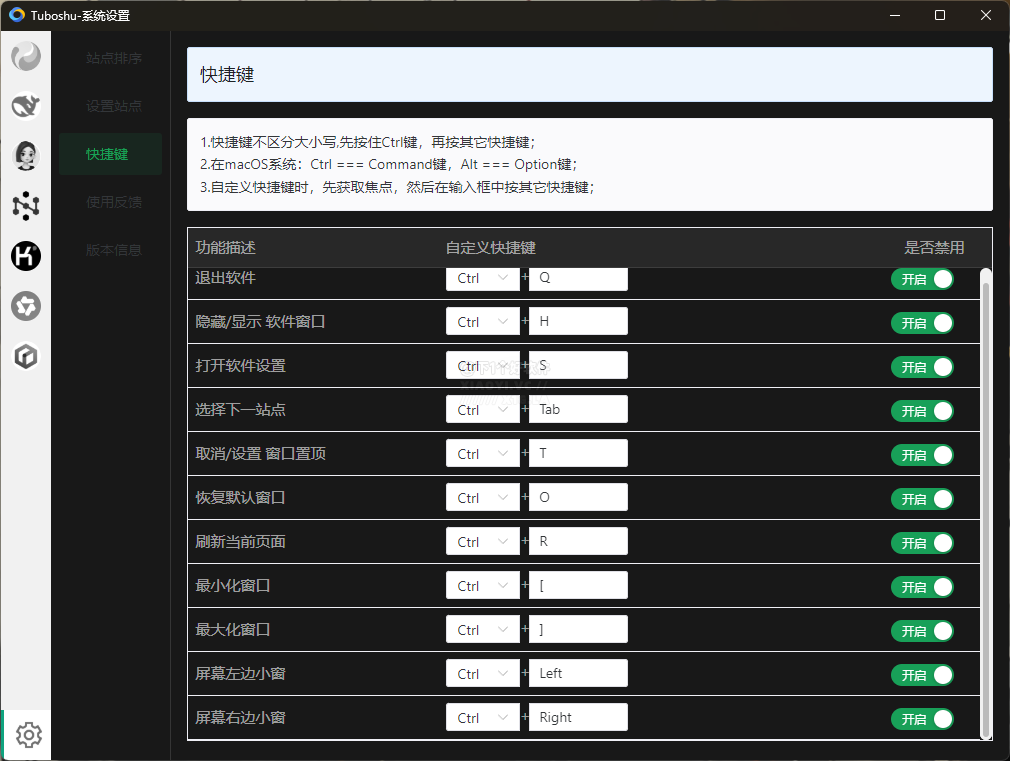Focus the Left key input field
Screen dimensions: 1010x761
click(578, 673)
